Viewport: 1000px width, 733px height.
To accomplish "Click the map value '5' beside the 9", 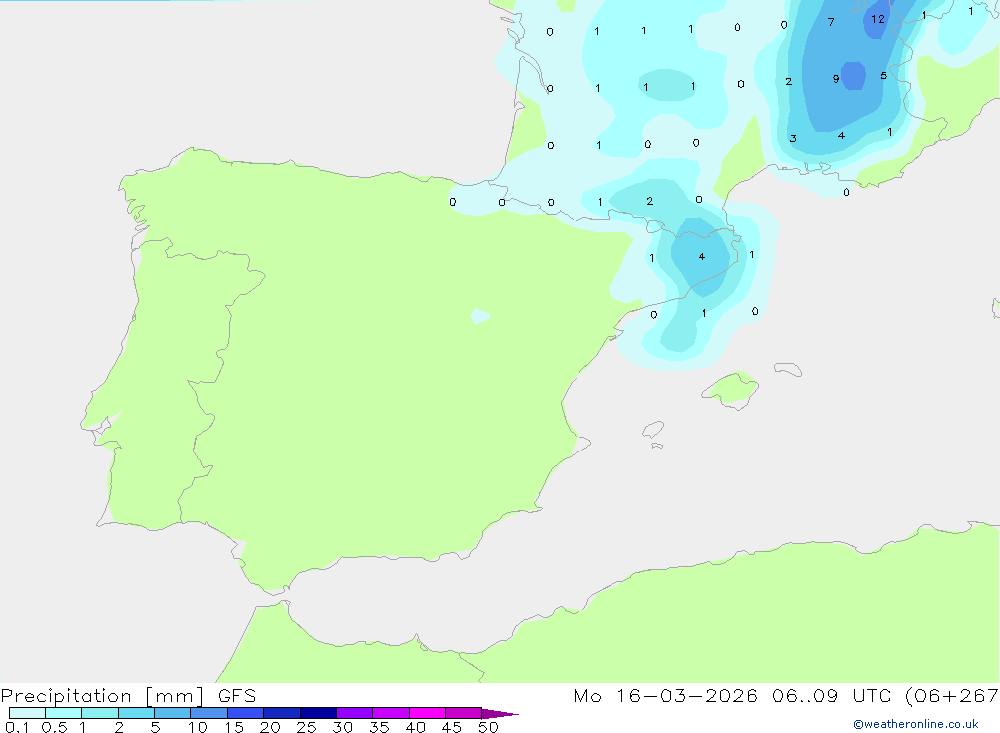I will pos(883,76).
